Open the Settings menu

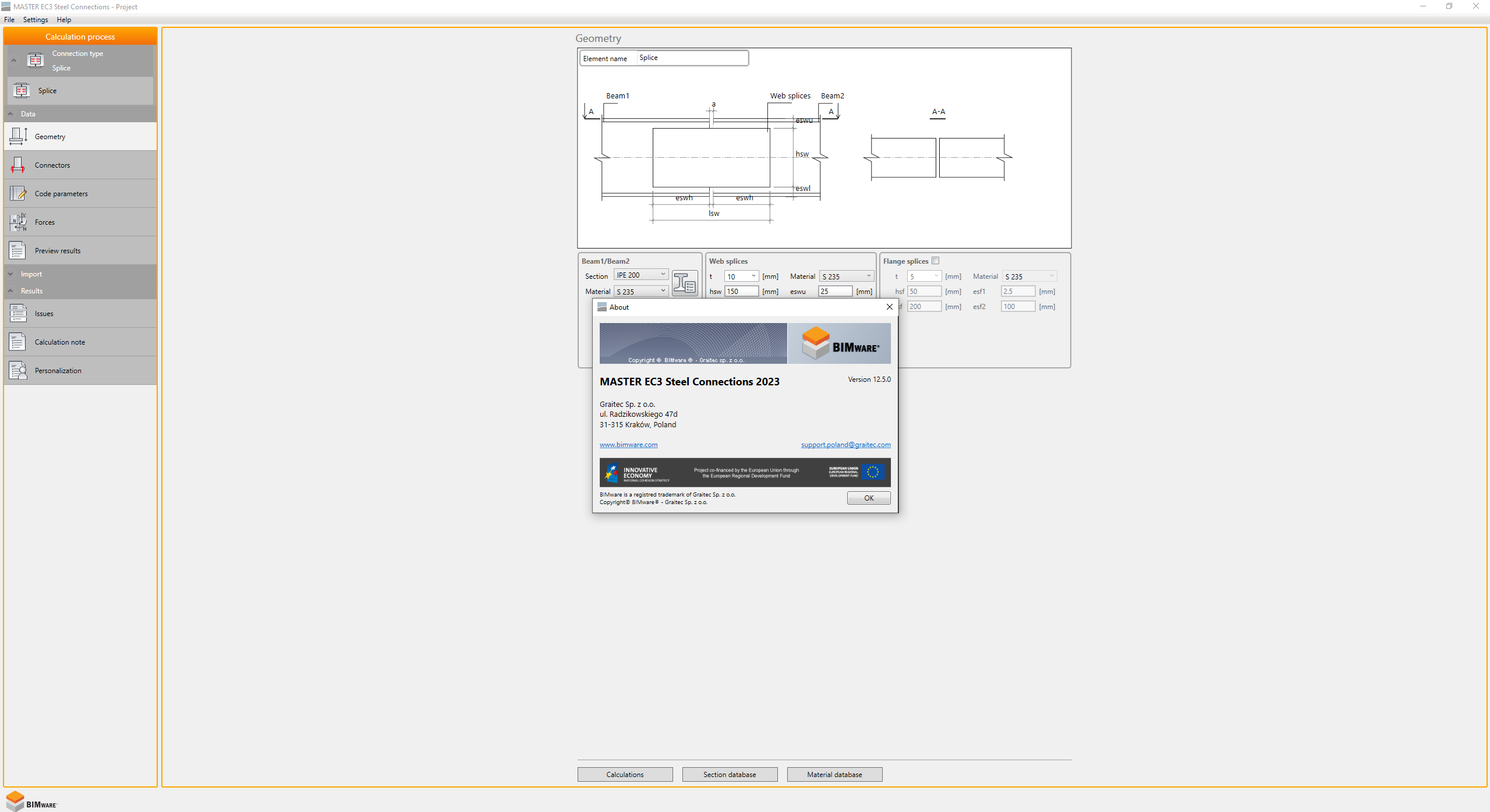point(36,20)
